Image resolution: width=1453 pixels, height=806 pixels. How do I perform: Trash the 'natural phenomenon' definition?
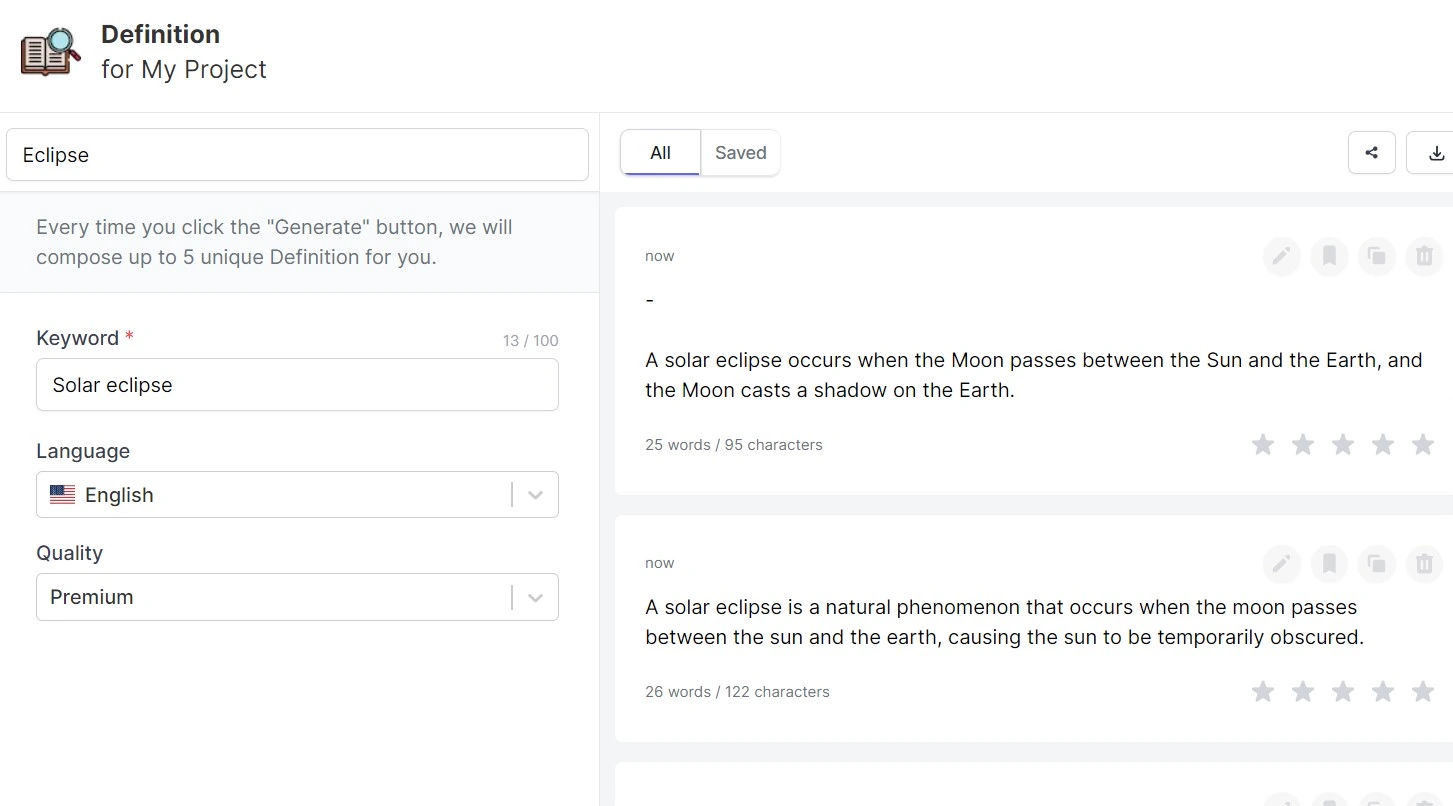click(x=1424, y=564)
